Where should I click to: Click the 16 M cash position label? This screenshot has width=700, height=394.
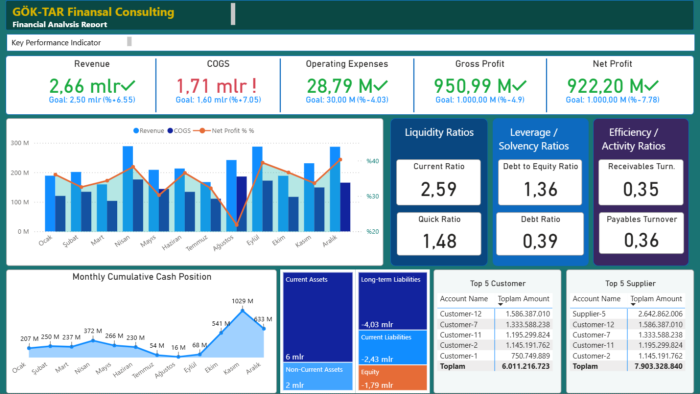(178, 347)
